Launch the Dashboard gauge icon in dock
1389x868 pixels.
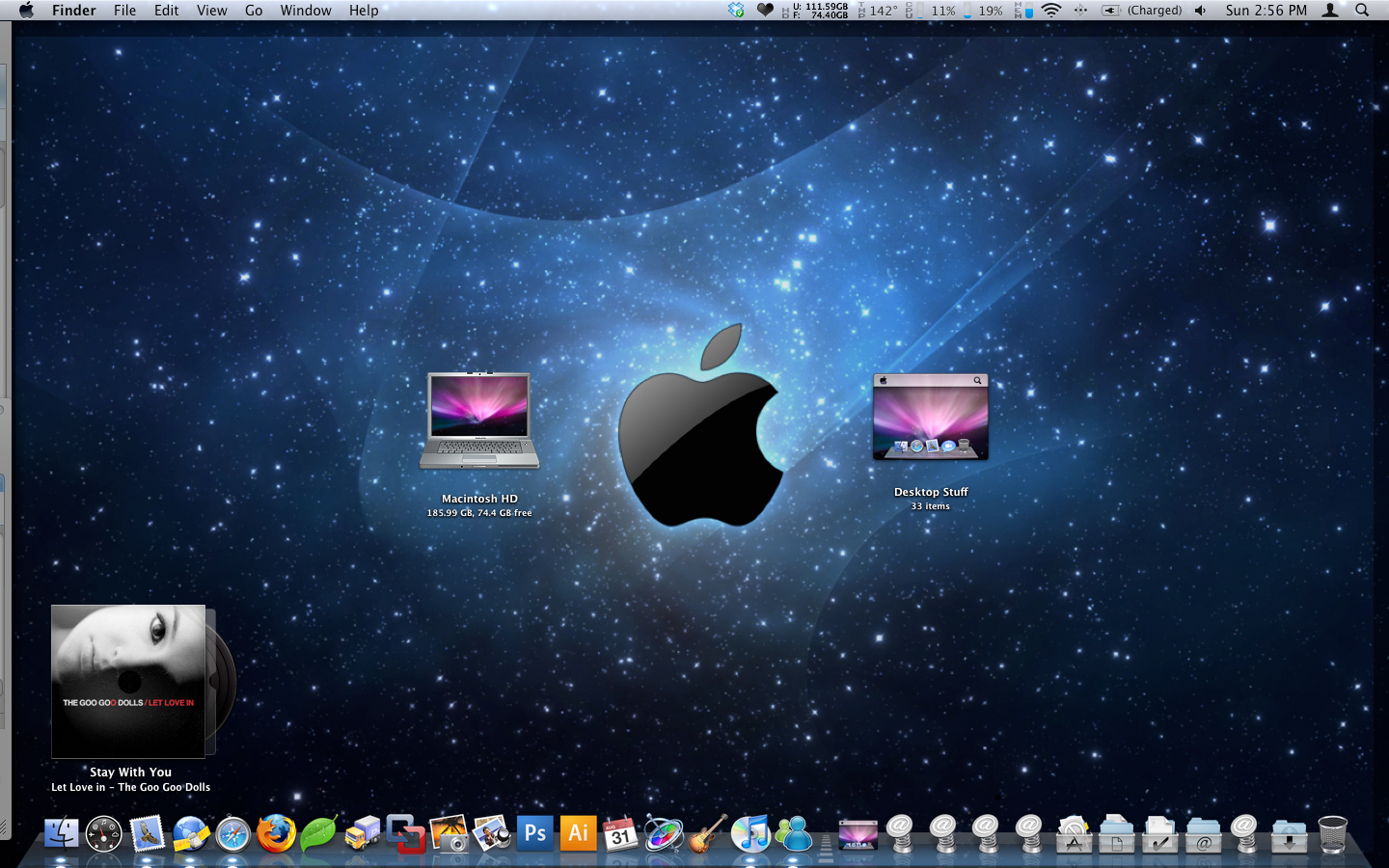click(x=104, y=833)
